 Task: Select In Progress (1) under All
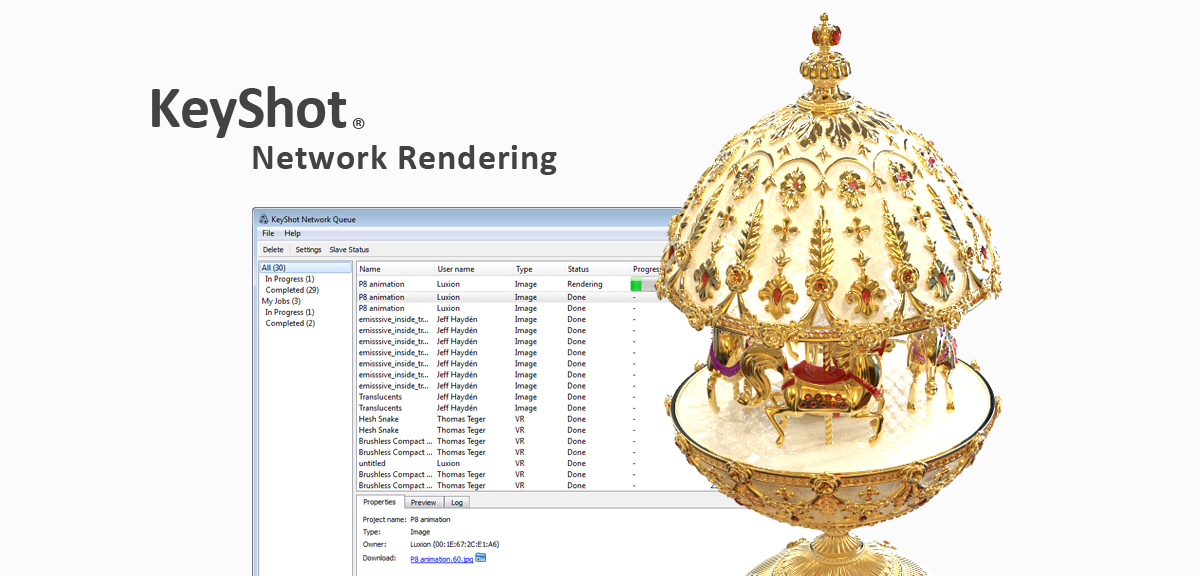point(289,279)
